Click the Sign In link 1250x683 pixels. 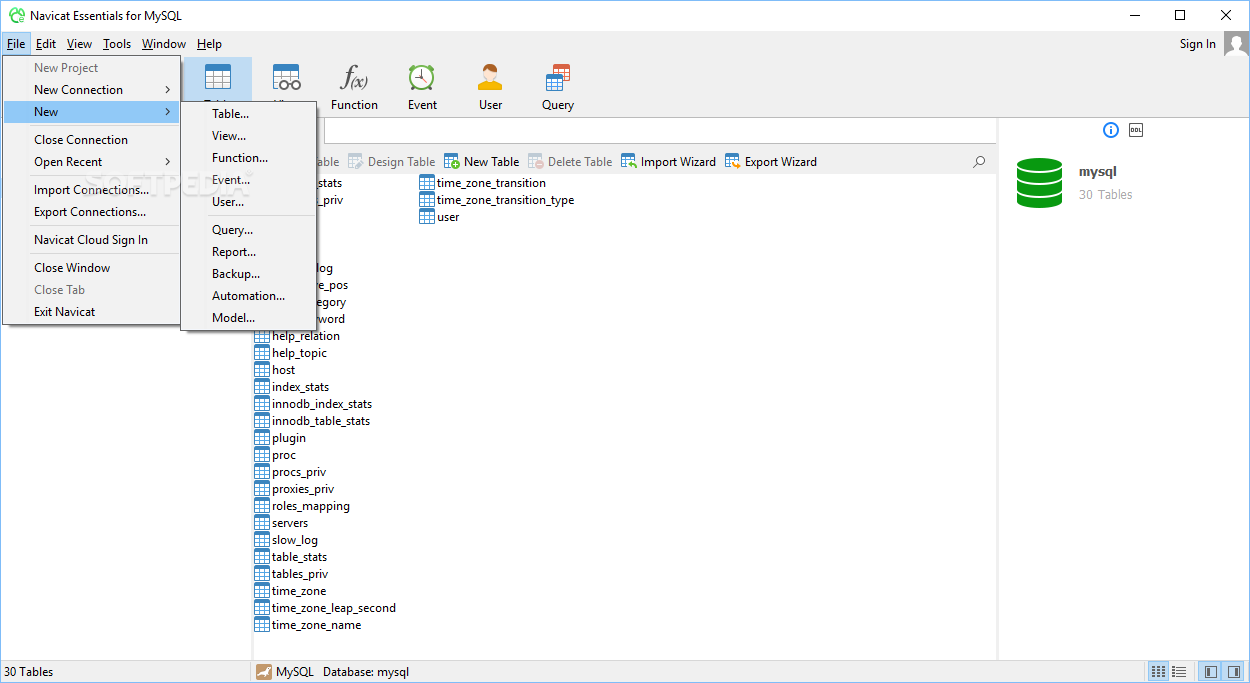1197,44
